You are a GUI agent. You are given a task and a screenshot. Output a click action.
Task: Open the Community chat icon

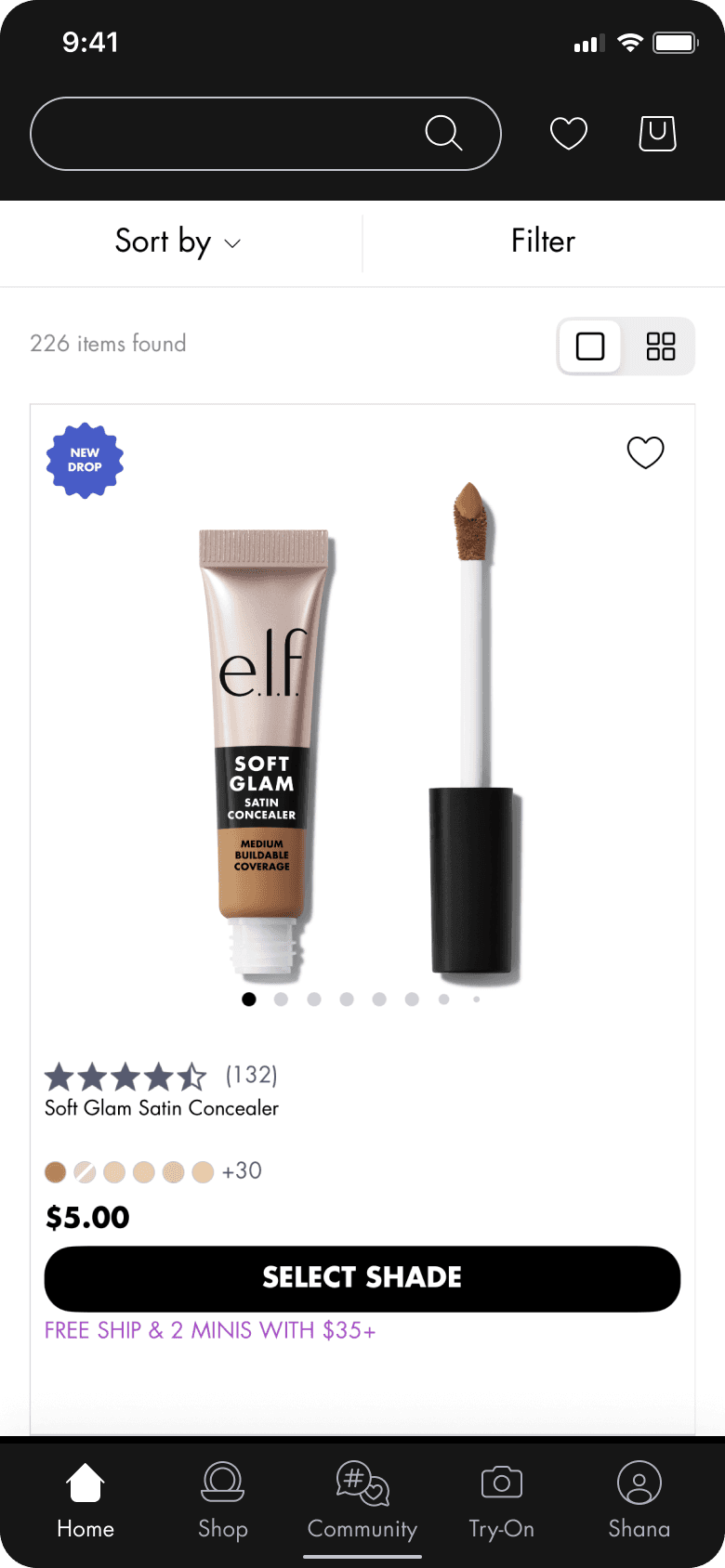(x=362, y=1483)
